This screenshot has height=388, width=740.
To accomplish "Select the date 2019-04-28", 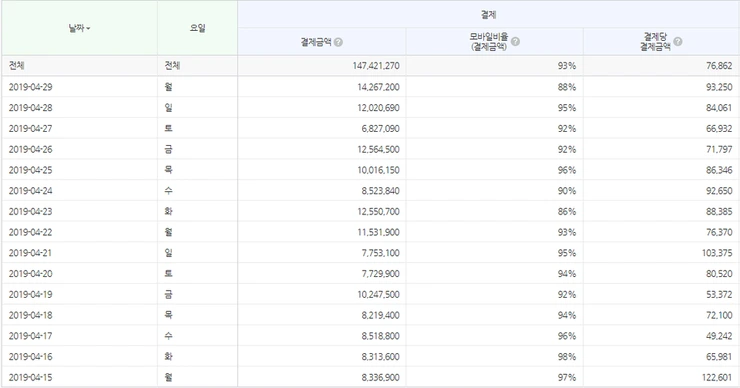I will pos(30,108).
